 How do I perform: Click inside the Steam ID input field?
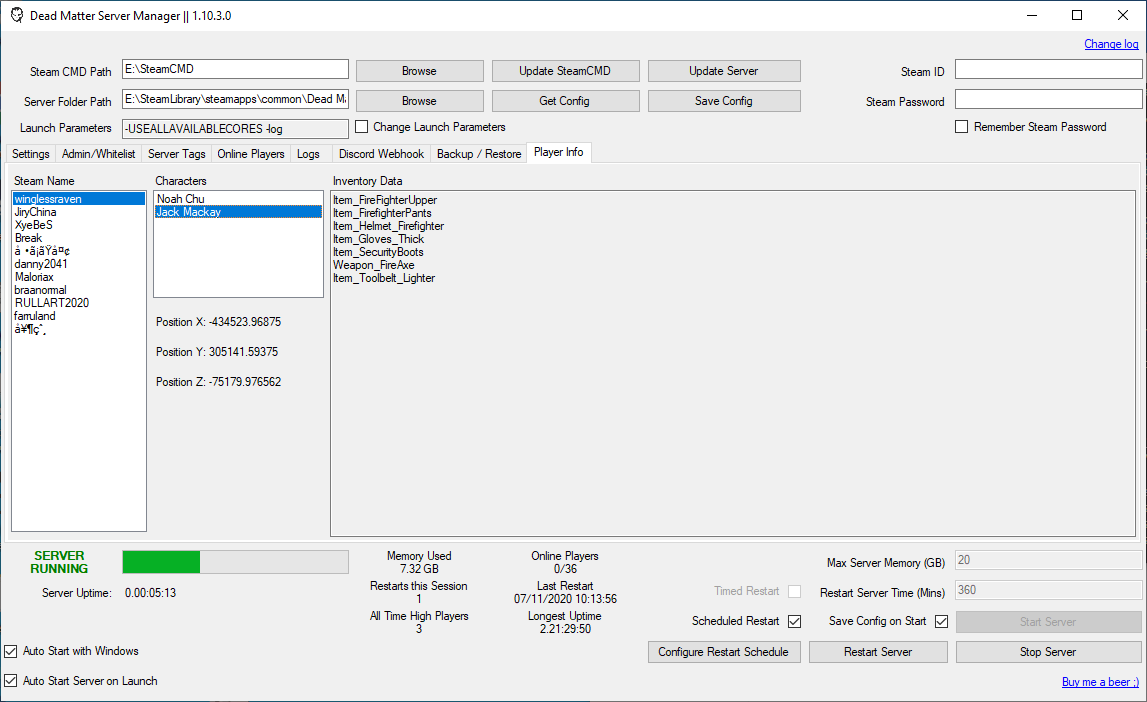click(1048, 69)
